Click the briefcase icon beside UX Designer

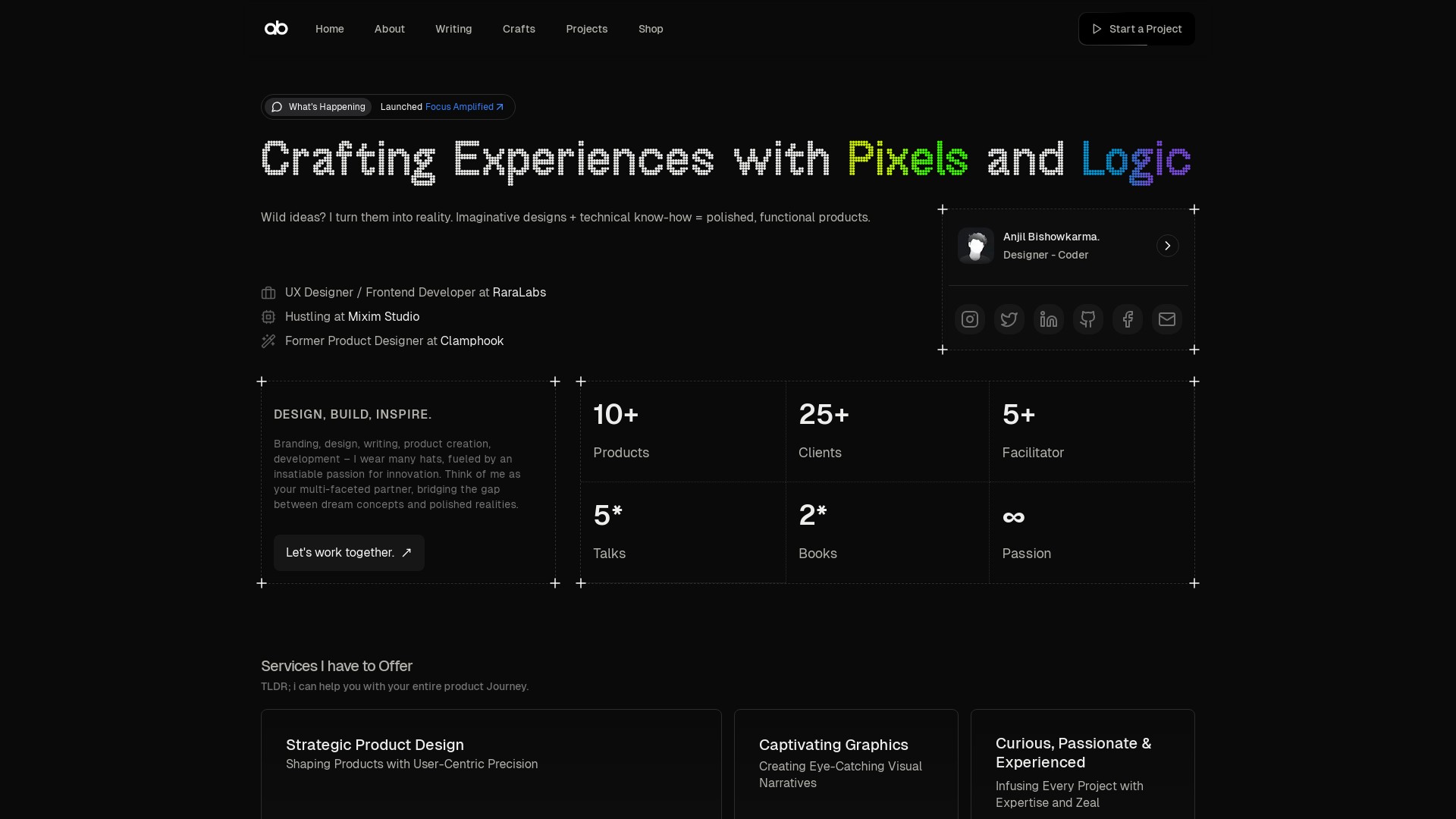268,293
